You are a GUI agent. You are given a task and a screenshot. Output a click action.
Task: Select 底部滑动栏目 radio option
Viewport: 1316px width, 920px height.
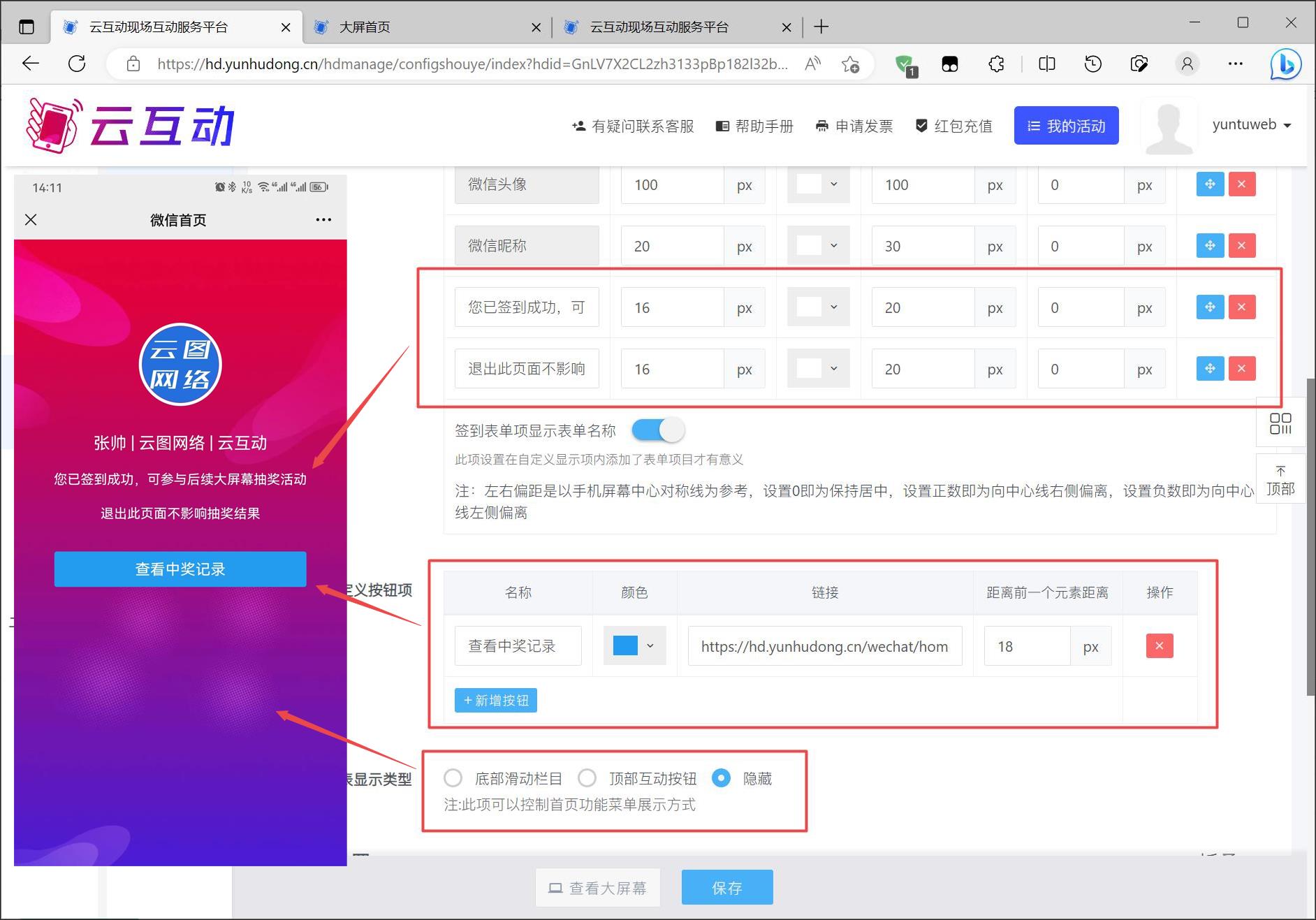[x=453, y=778]
